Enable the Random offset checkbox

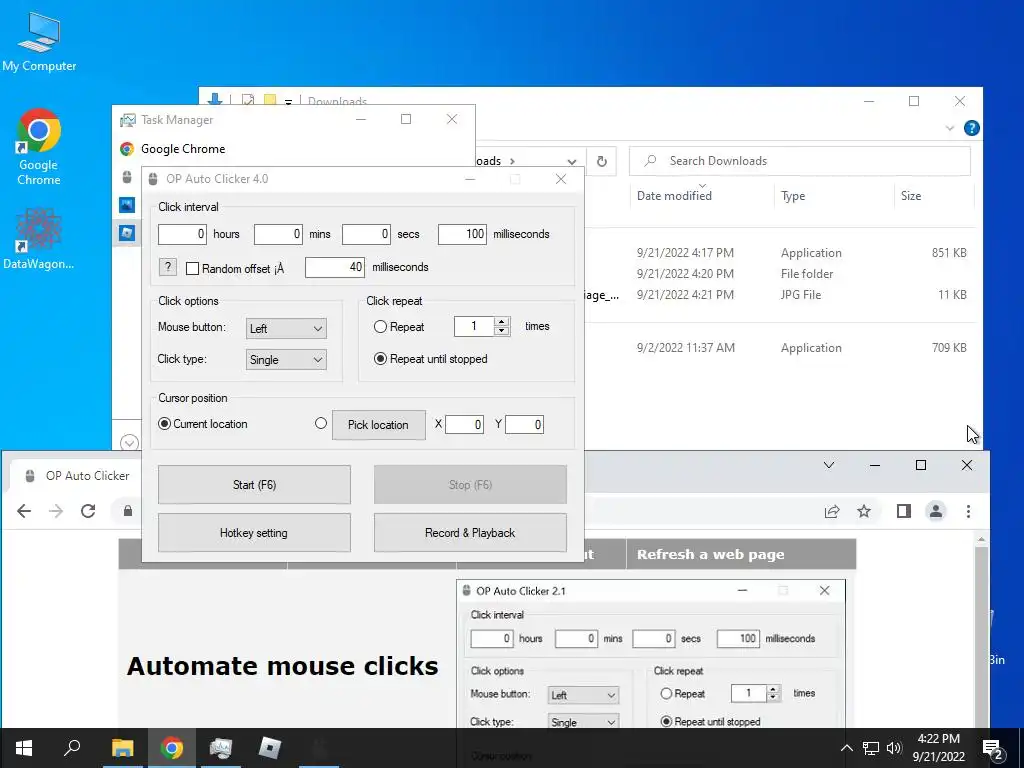192,268
